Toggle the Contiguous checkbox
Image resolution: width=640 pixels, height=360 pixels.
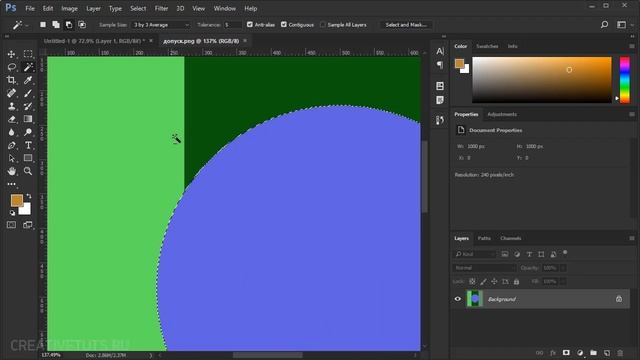[x=284, y=24]
